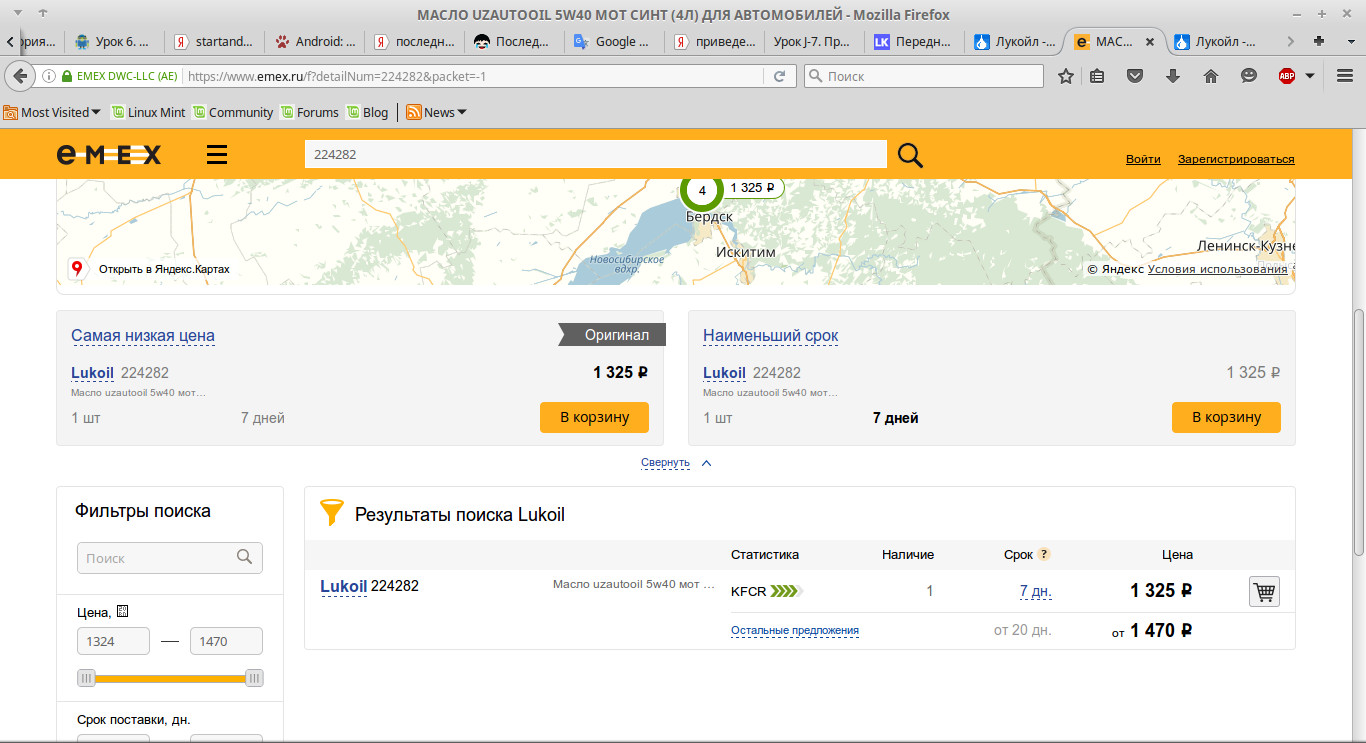Open the Adblock Plus dropdown arrow

tap(1310, 76)
